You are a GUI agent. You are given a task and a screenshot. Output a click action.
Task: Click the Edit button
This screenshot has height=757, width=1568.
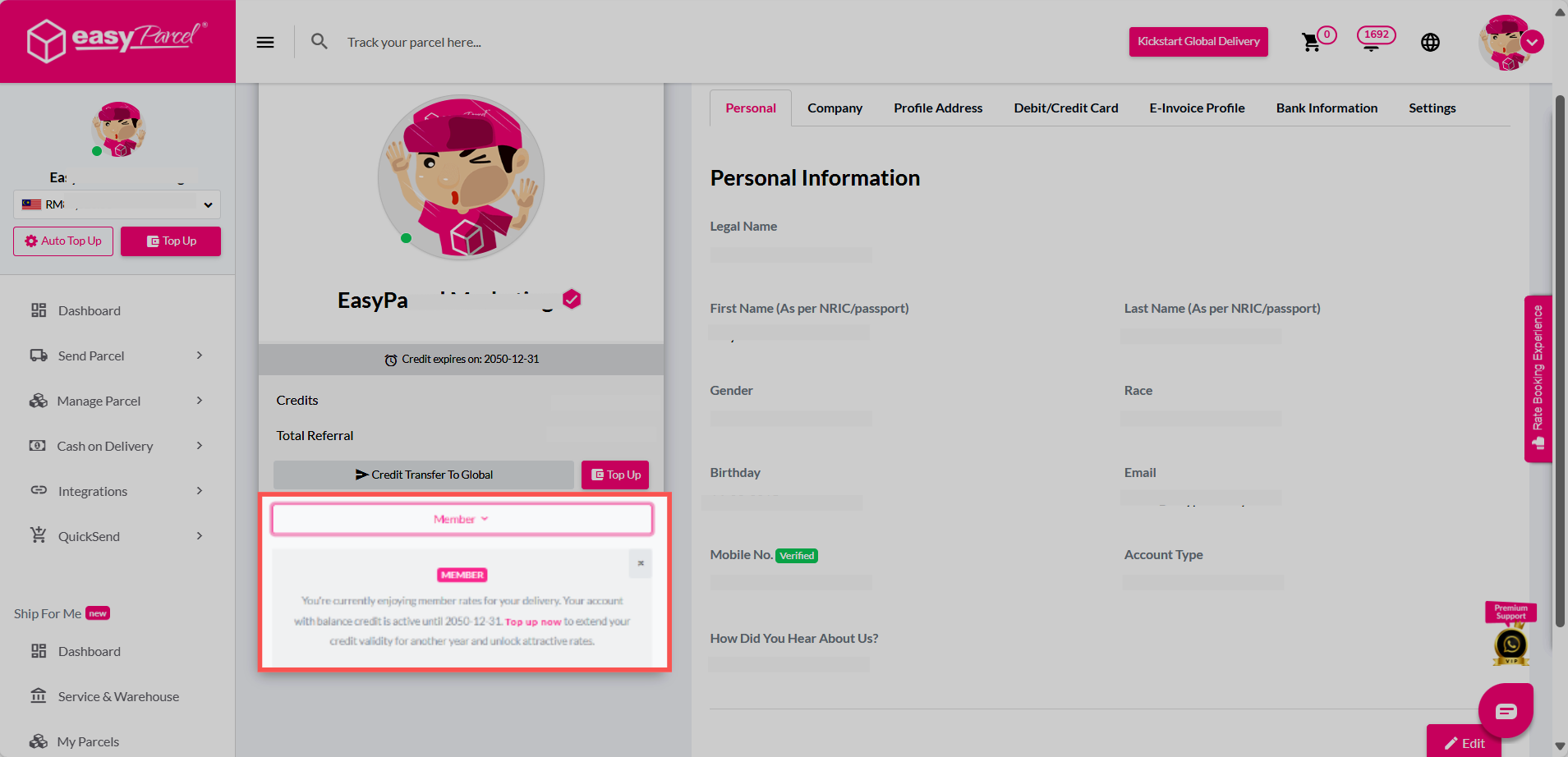(1464, 742)
